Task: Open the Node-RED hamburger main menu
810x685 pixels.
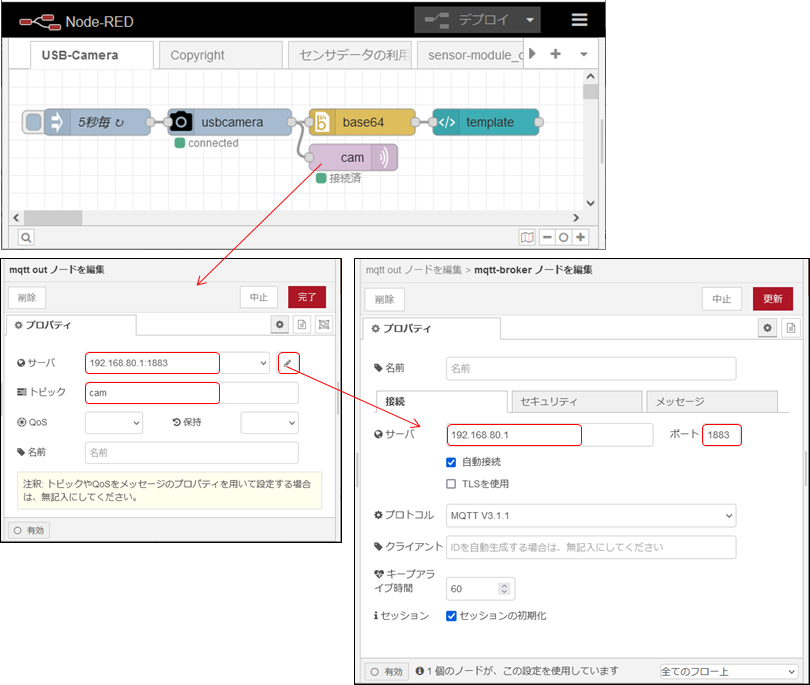Action: coord(580,20)
